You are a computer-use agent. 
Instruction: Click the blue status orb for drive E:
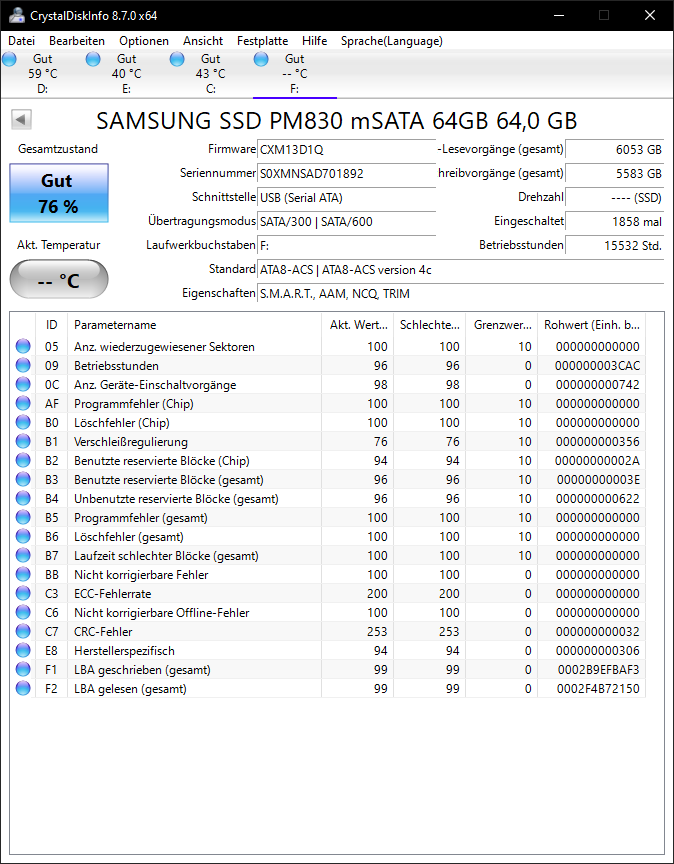pyautogui.click(x=93, y=59)
